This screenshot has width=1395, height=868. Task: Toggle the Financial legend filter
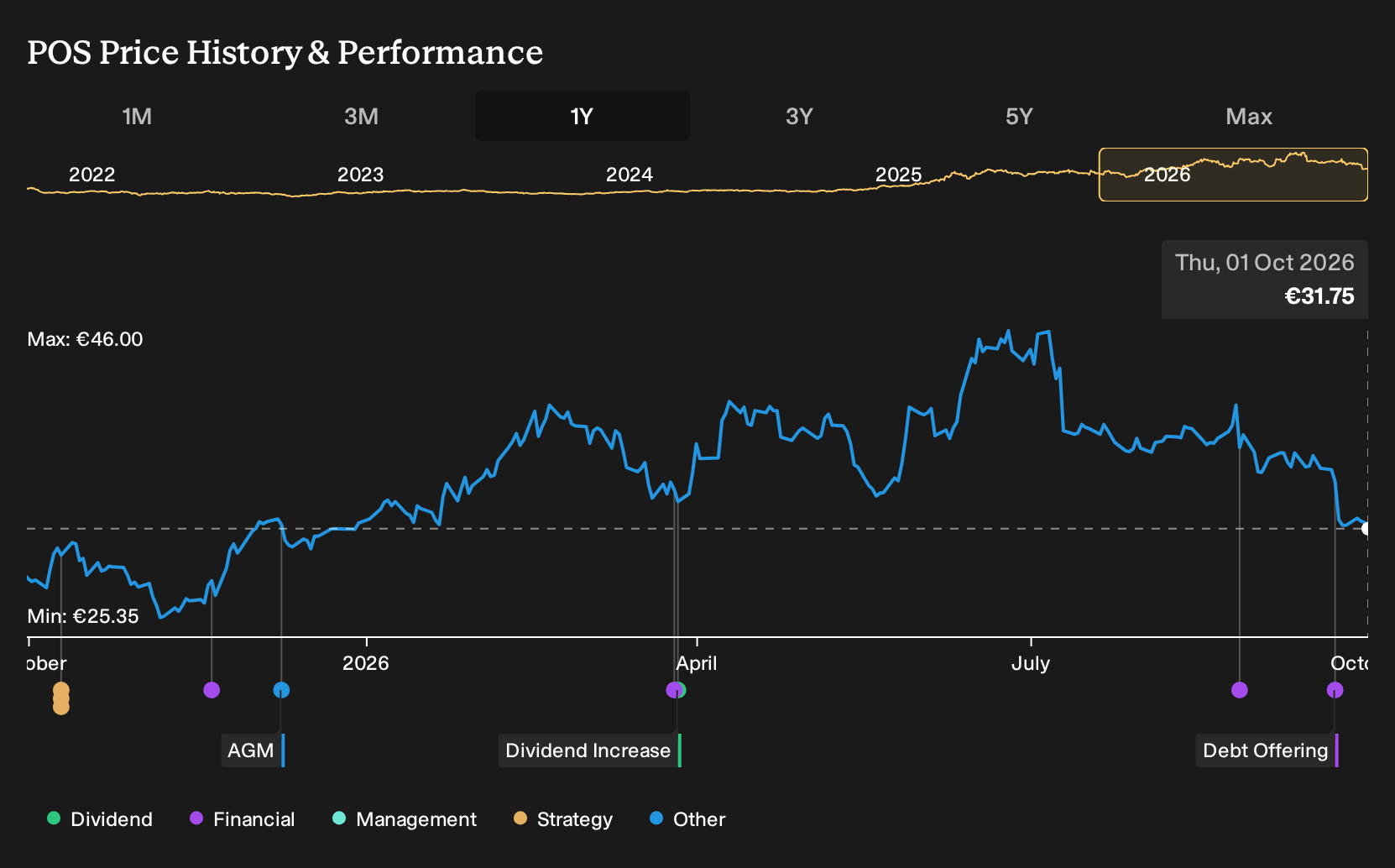243,819
